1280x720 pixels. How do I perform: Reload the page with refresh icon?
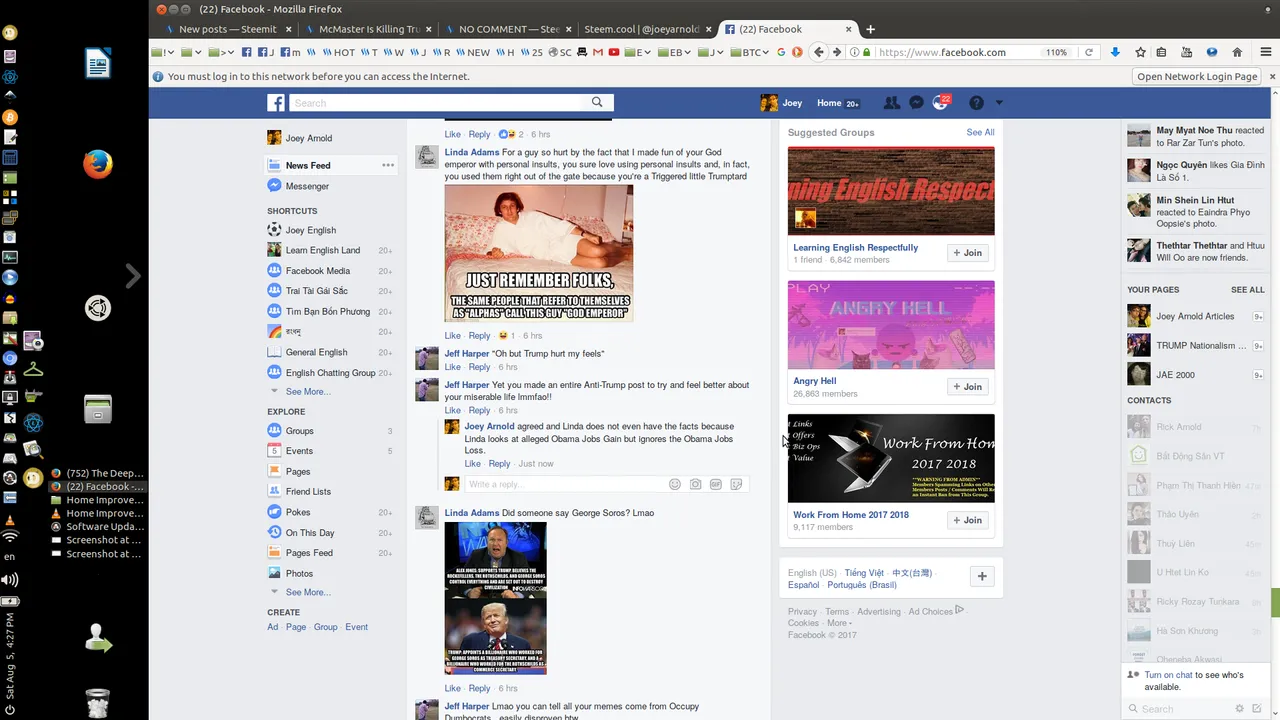[1089, 52]
